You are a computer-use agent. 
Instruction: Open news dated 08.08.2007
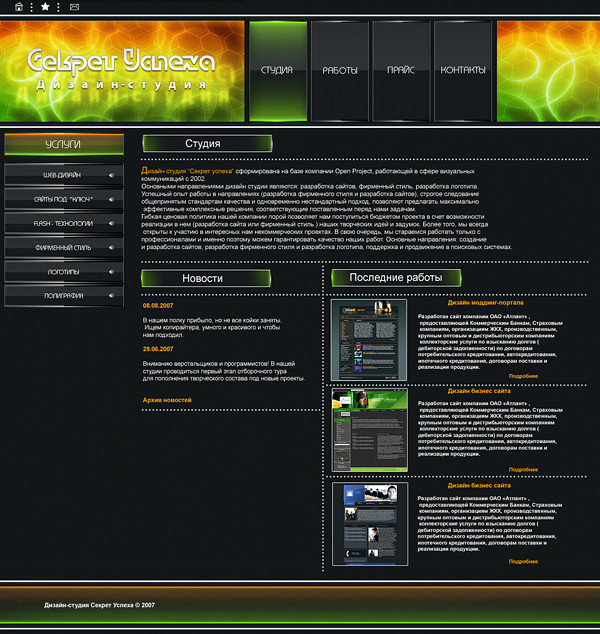(158, 305)
